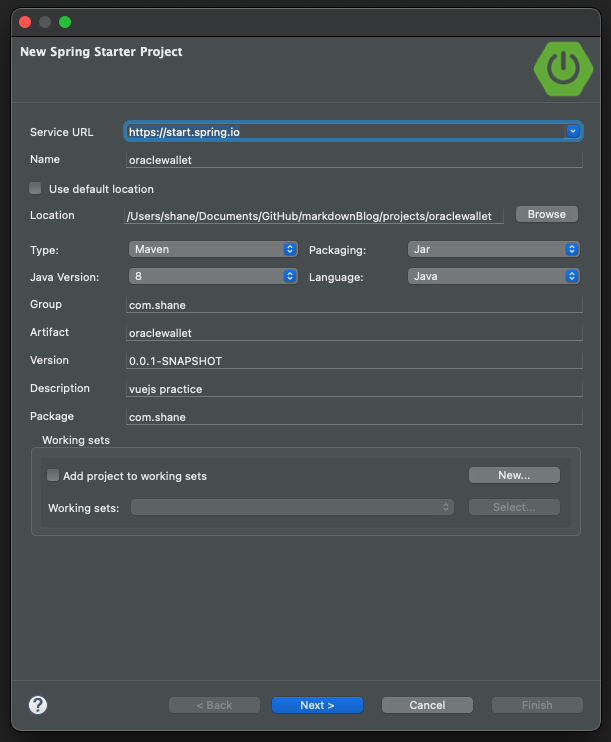Click the Java Version: label
Image resolution: width=611 pixels, height=742 pixels.
tap(64, 277)
